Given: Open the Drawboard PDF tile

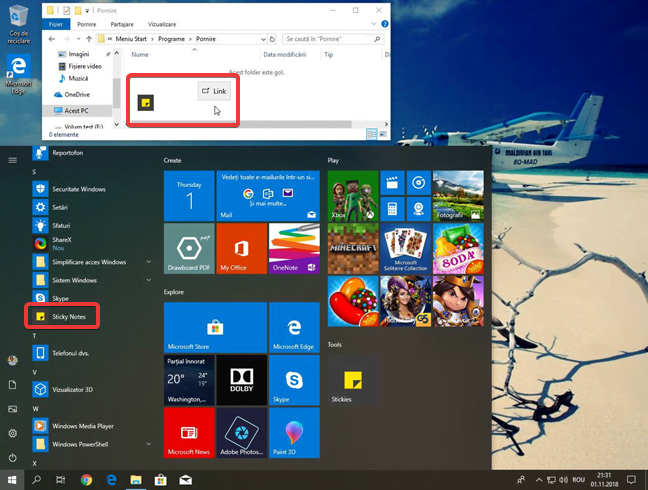Looking at the screenshot, I should click(x=189, y=248).
